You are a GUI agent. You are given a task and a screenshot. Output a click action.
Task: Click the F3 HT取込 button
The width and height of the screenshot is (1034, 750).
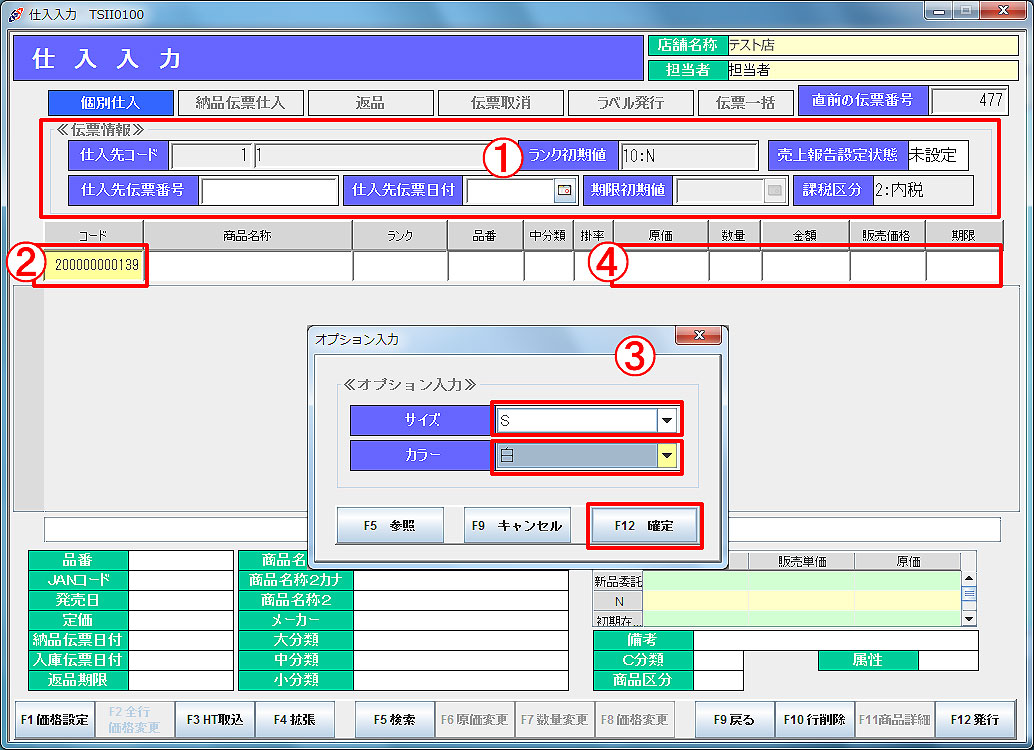215,719
